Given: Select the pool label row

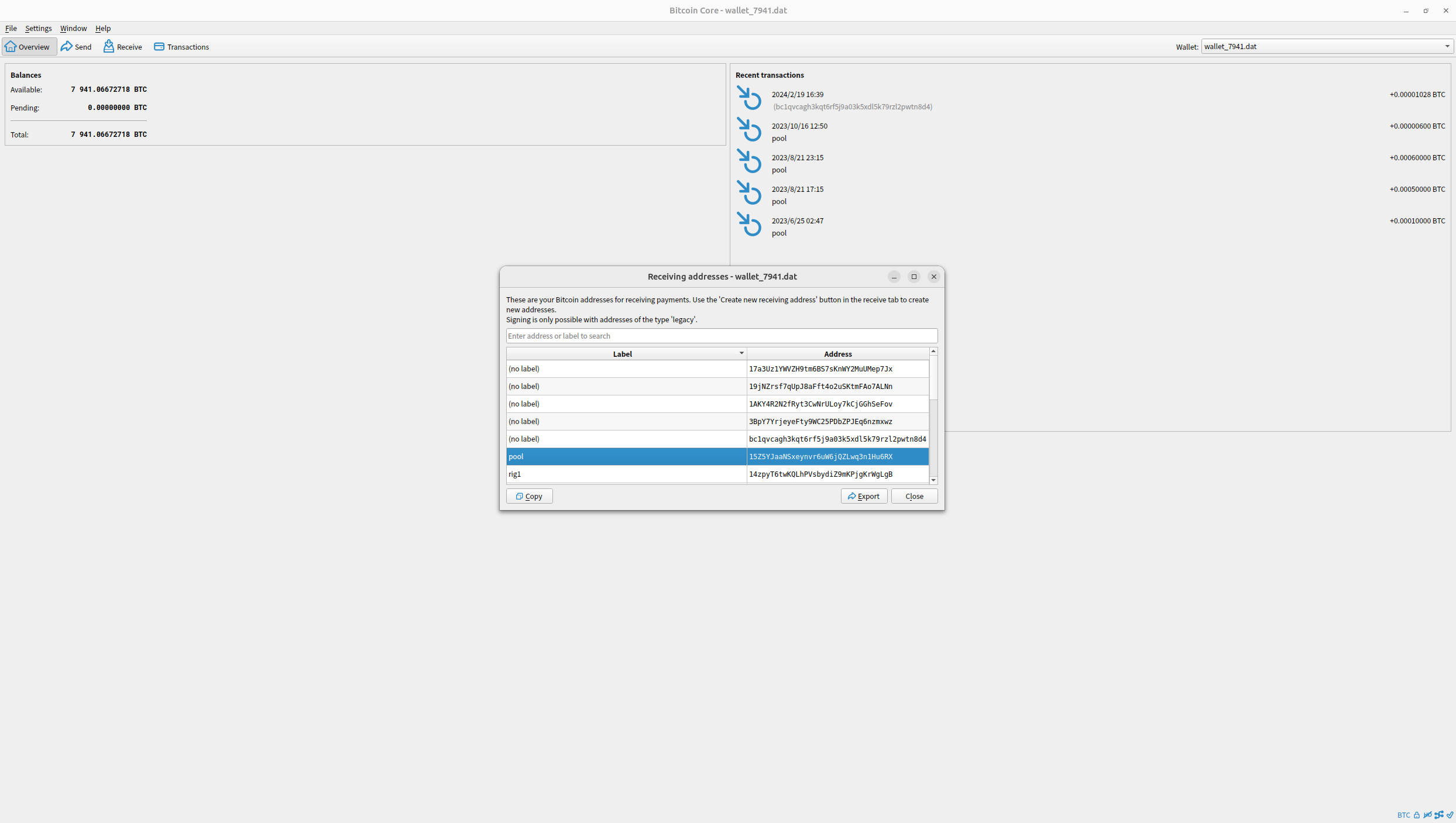Looking at the screenshot, I should coord(626,456).
